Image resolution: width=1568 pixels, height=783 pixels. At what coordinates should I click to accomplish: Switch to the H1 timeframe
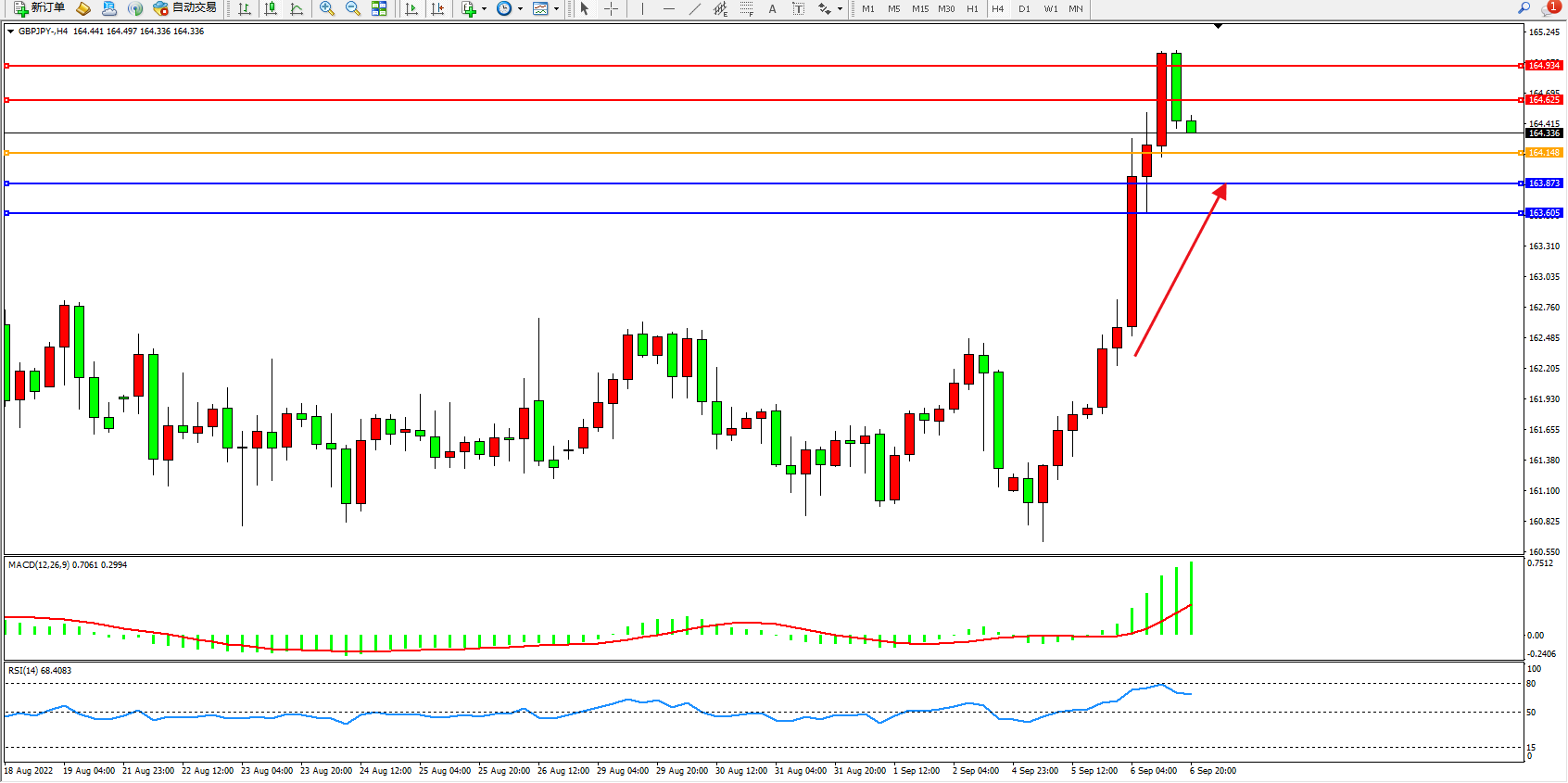pyautogui.click(x=972, y=8)
